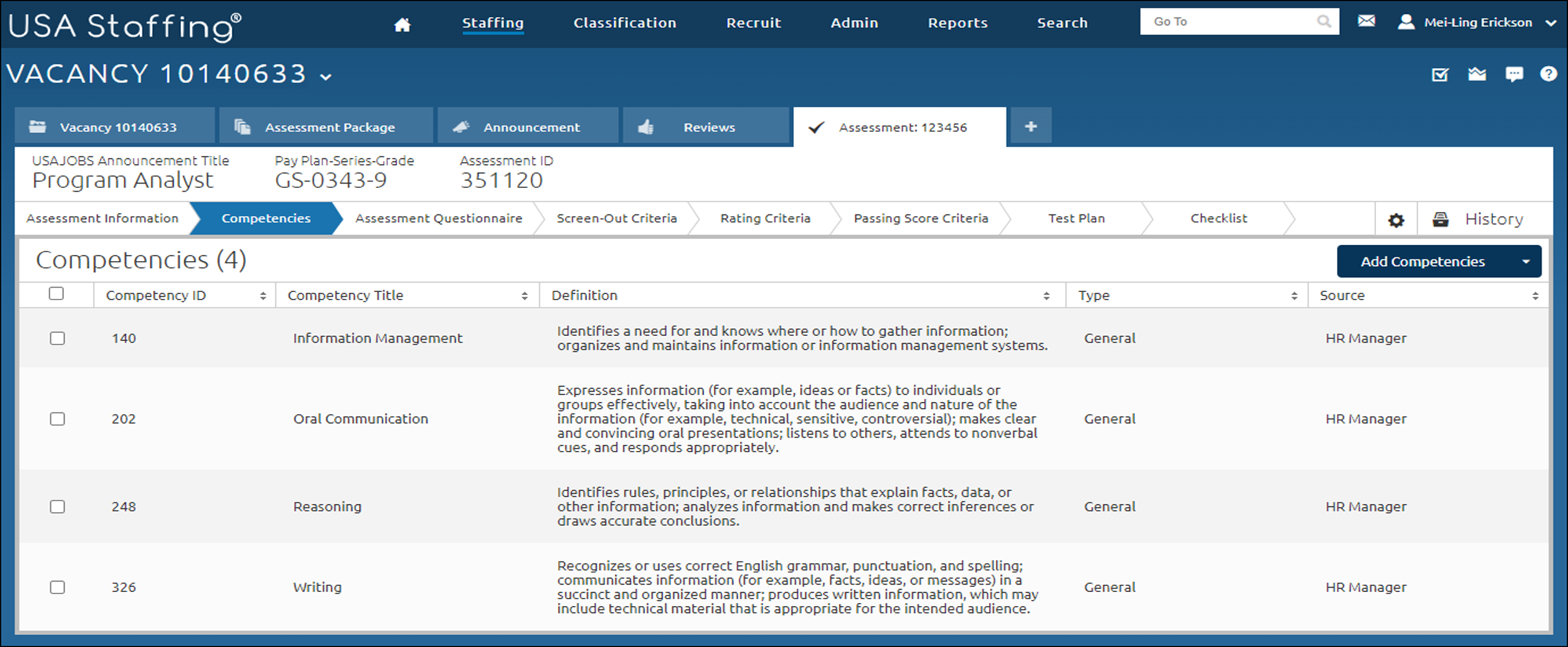Click the documents icon on Assessment Package tab
The height and width of the screenshot is (647, 1568).
click(242, 126)
